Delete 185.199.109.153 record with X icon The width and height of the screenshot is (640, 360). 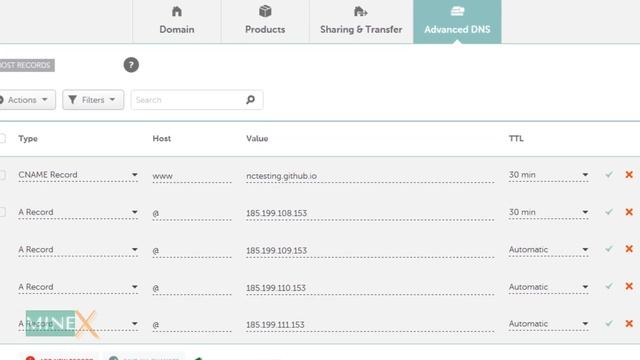(x=629, y=249)
